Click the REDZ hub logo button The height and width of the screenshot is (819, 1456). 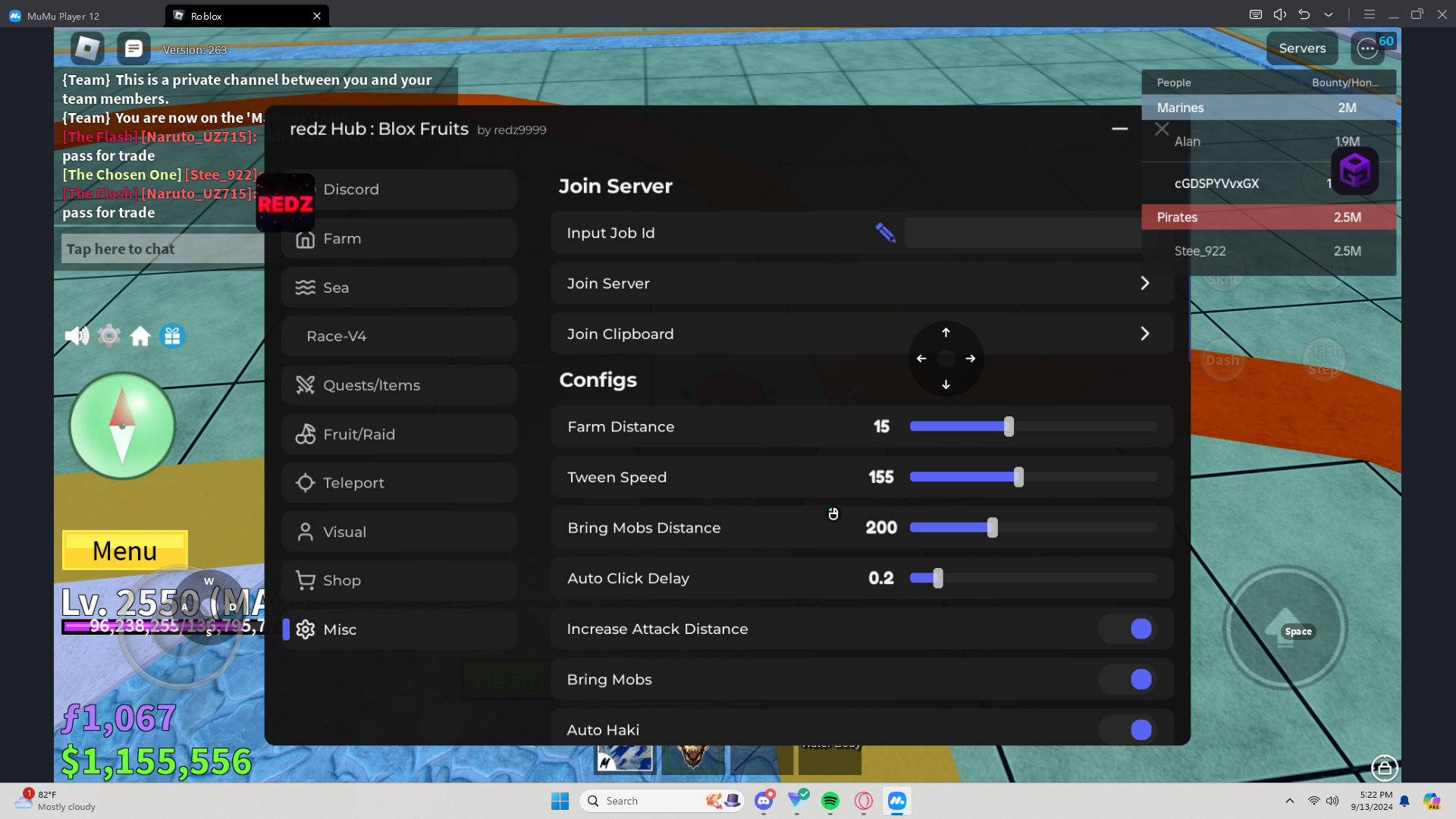(285, 203)
